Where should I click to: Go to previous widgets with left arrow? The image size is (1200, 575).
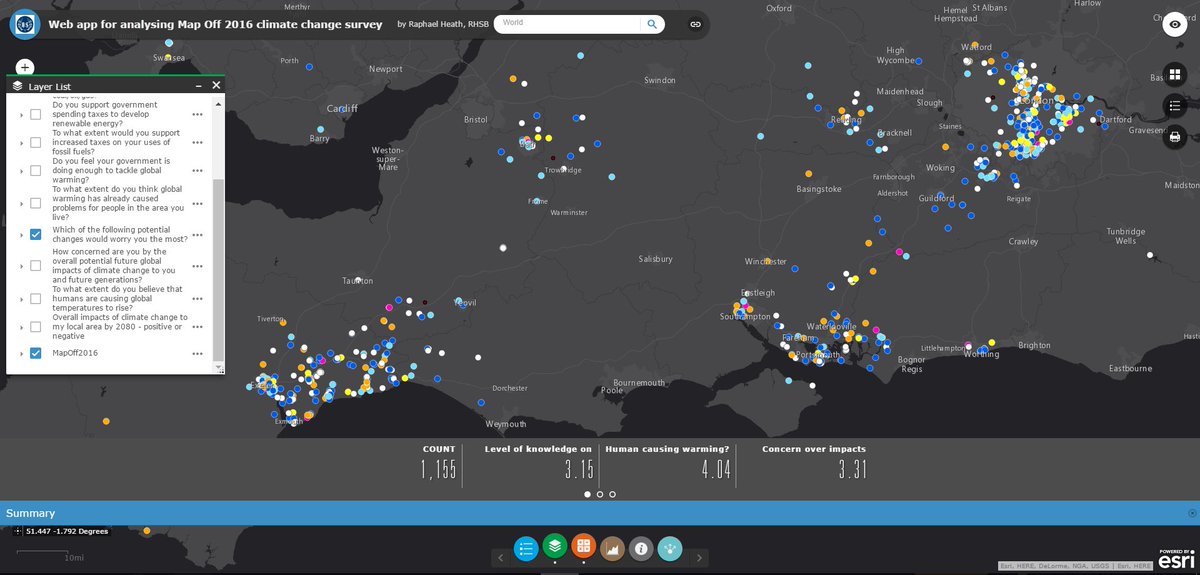click(x=502, y=557)
